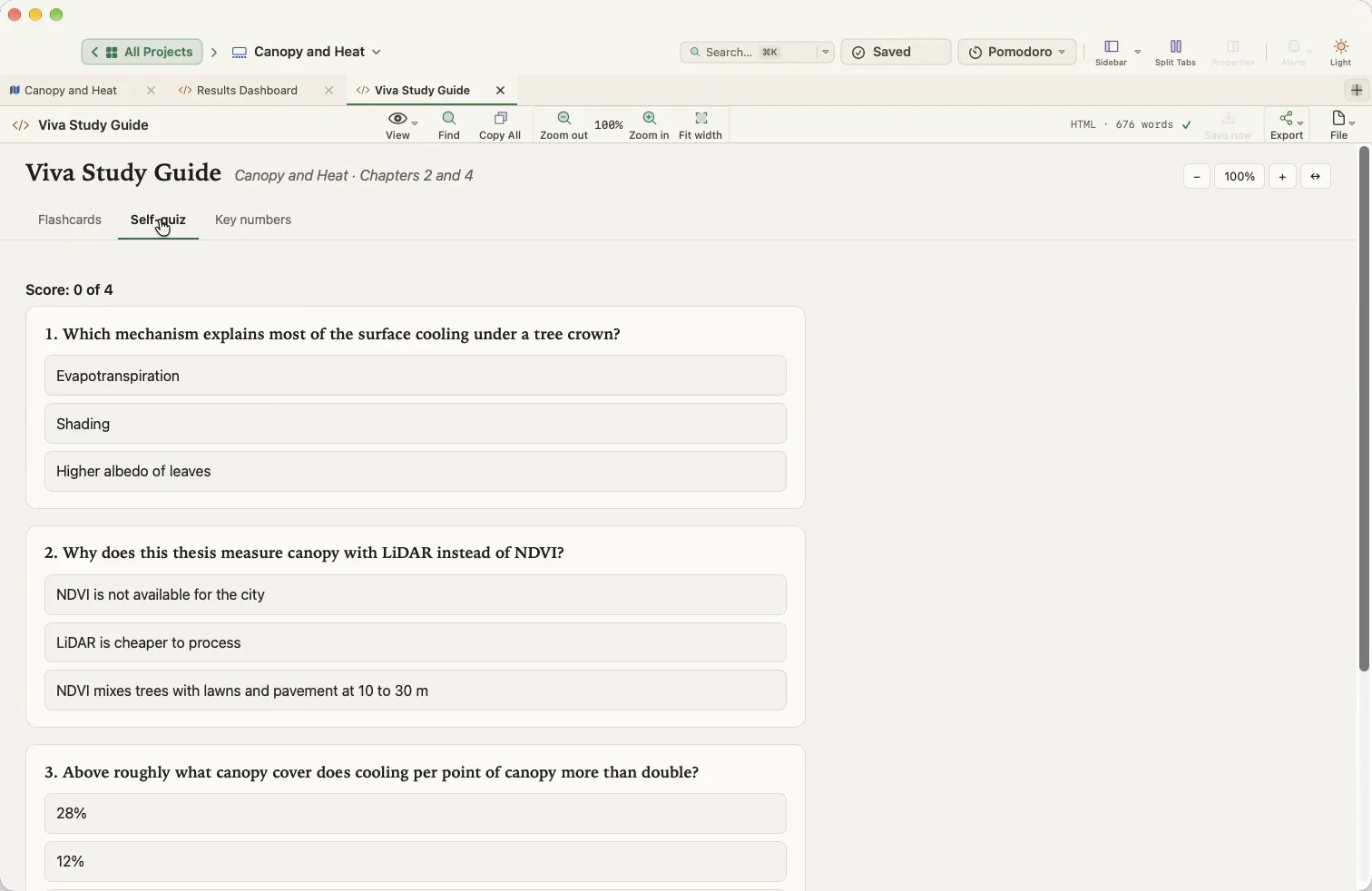This screenshot has height=891, width=1372.
Task: Click the preview minus zoom button
Action: [1197, 177]
